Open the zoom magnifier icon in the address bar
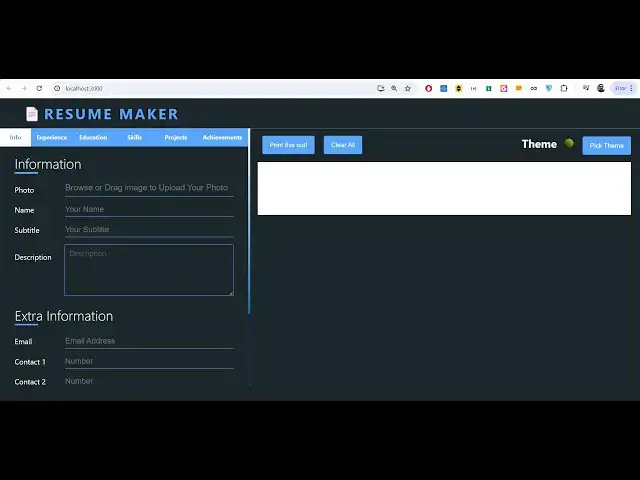The width and height of the screenshot is (640, 480). pyautogui.click(x=394, y=88)
